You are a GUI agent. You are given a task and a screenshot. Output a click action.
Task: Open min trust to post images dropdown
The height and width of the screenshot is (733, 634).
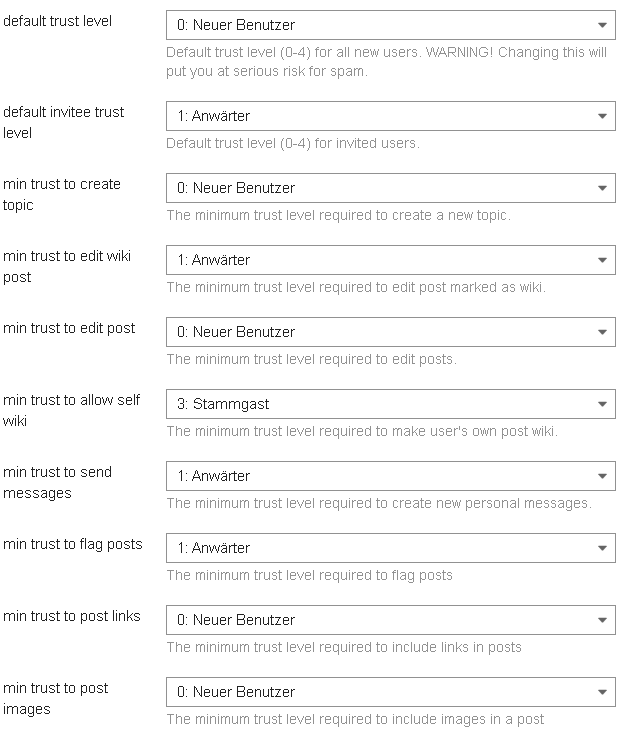[390, 692]
